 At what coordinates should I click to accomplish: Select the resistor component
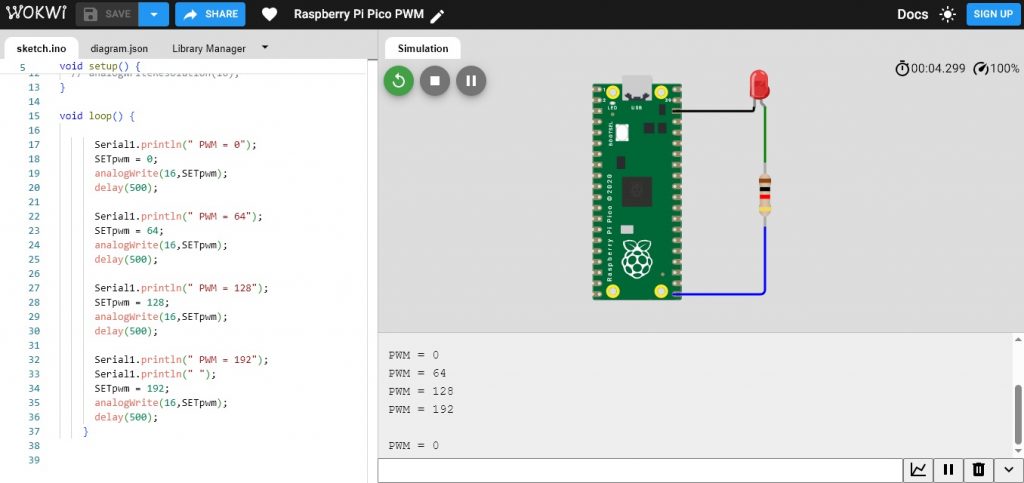point(765,195)
